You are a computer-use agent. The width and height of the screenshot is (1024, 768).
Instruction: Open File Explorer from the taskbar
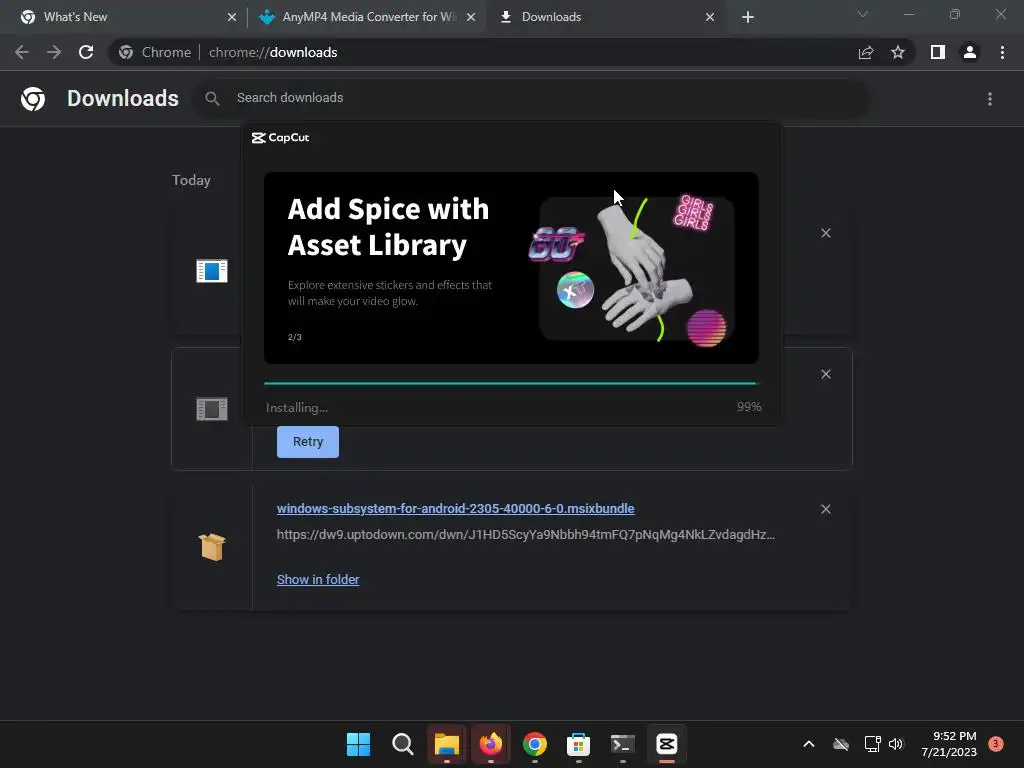(x=447, y=744)
